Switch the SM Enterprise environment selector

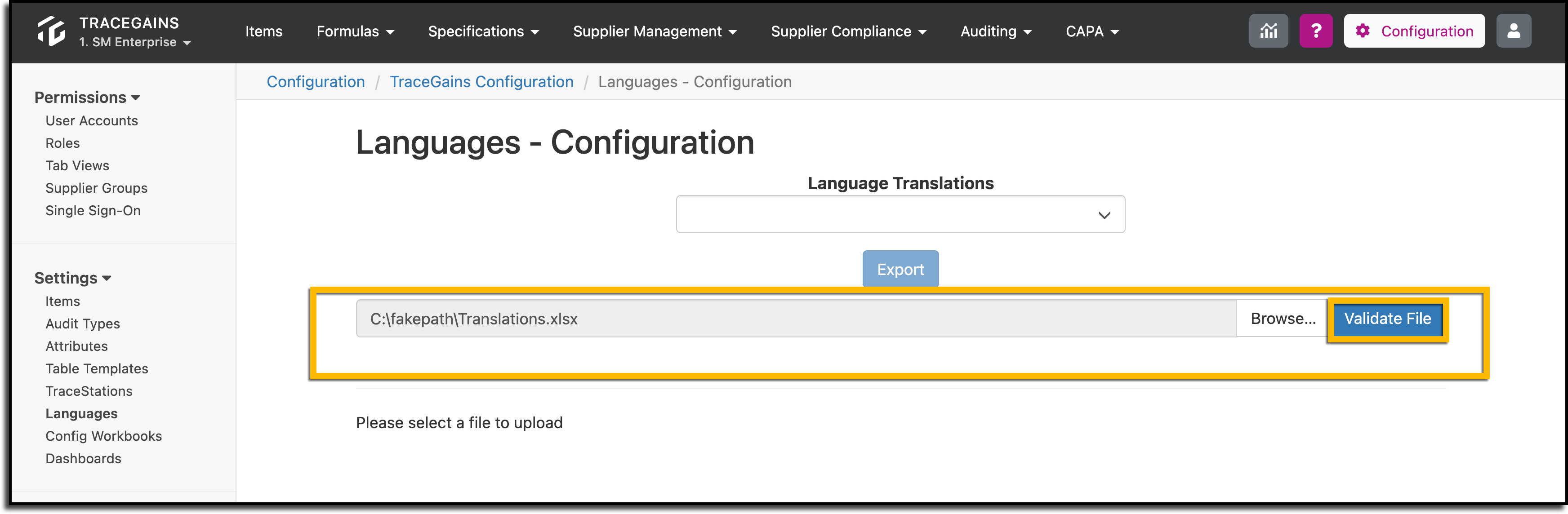click(135, 42)
